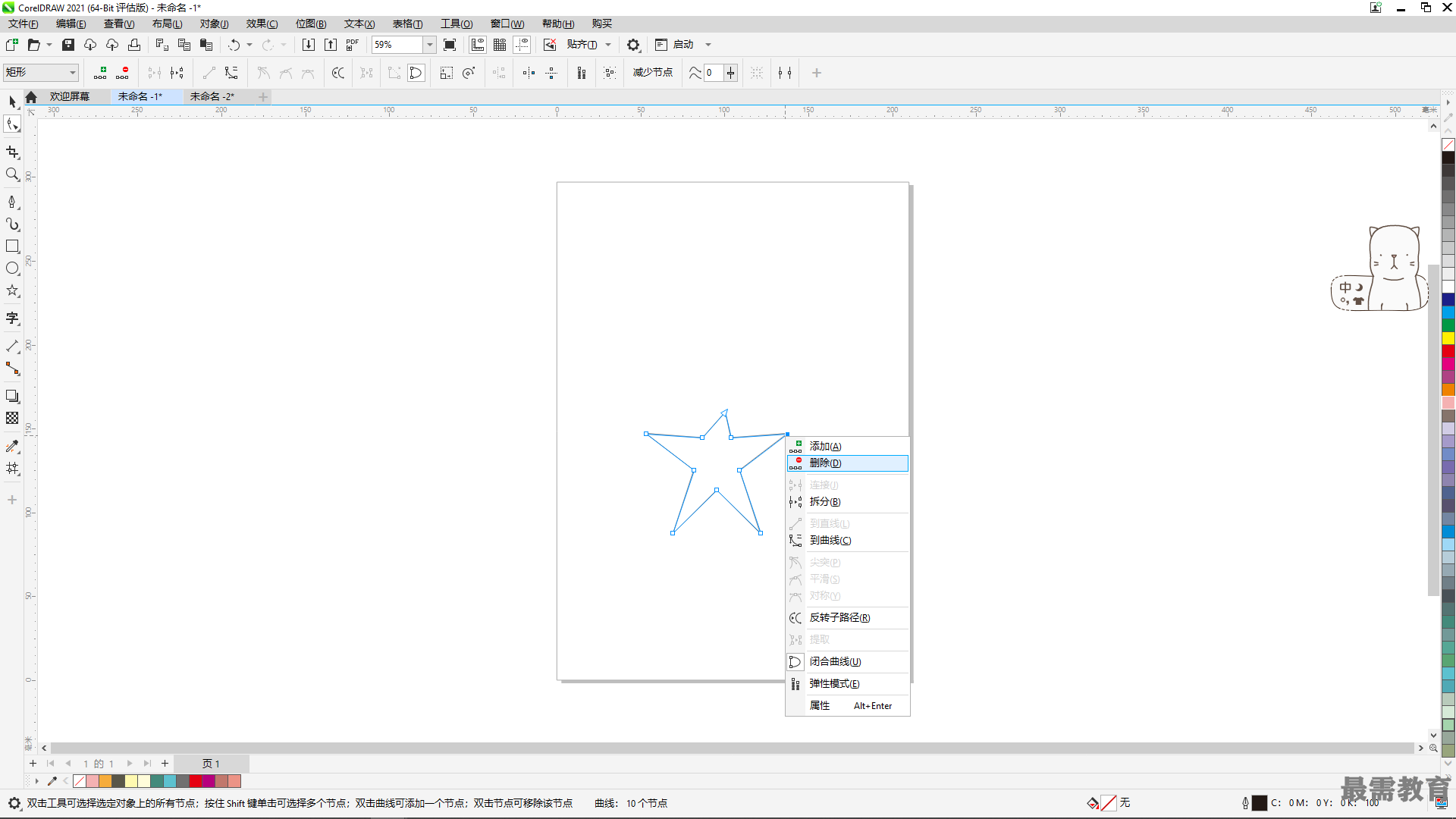Image resolution: width=1456 pixels, height=819 pixels.
Task: Select the Text tool
Action: [x=12, y=318]
